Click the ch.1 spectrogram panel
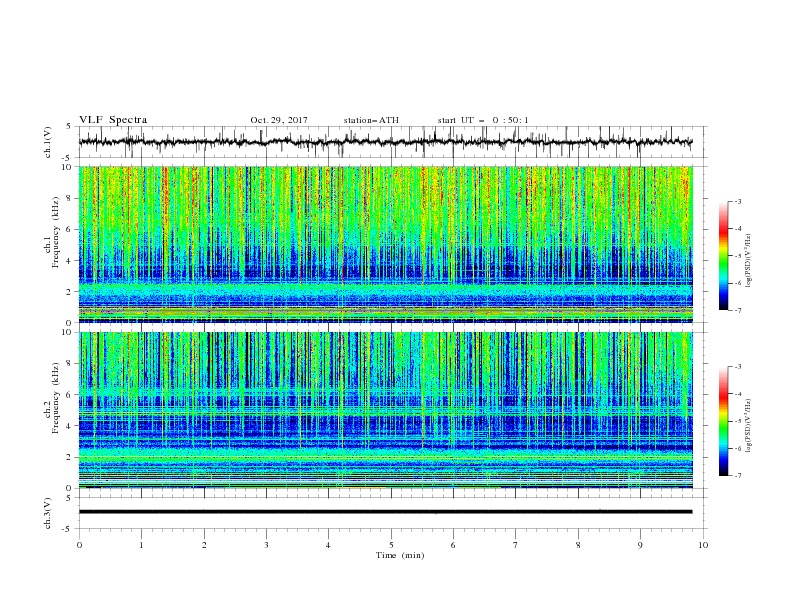 click(386, 244)
